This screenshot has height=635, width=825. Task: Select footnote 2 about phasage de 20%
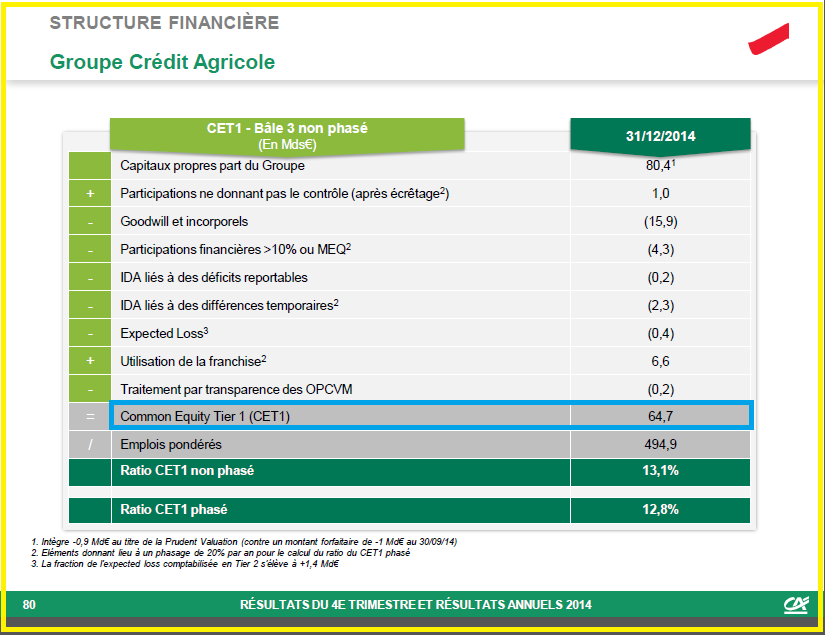click(220, 552)
